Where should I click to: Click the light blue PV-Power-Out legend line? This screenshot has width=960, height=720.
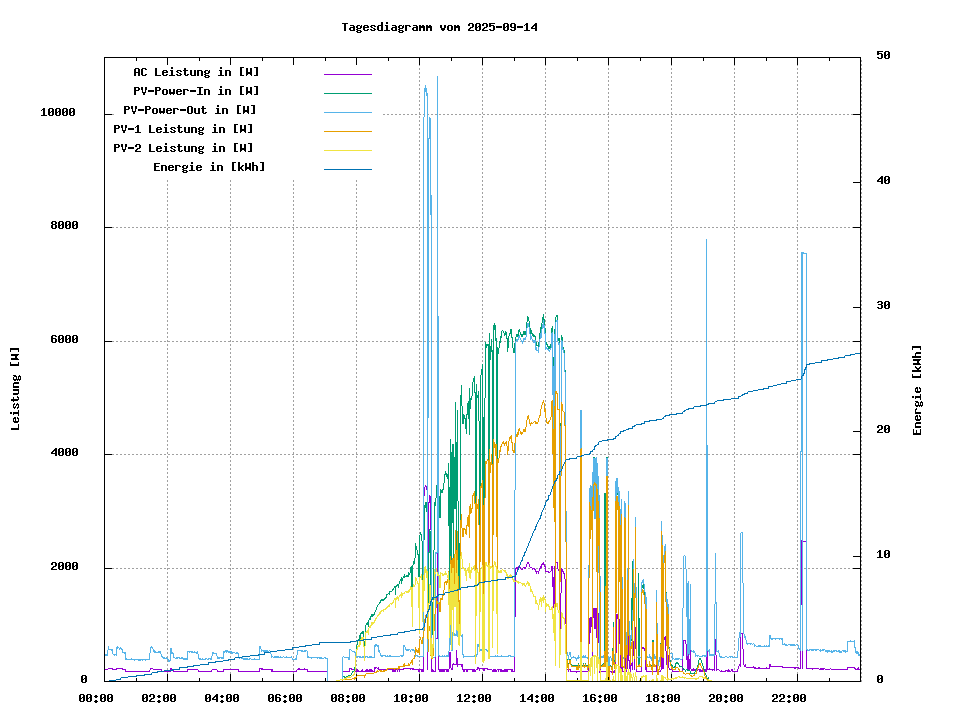[x=347, y=111]
